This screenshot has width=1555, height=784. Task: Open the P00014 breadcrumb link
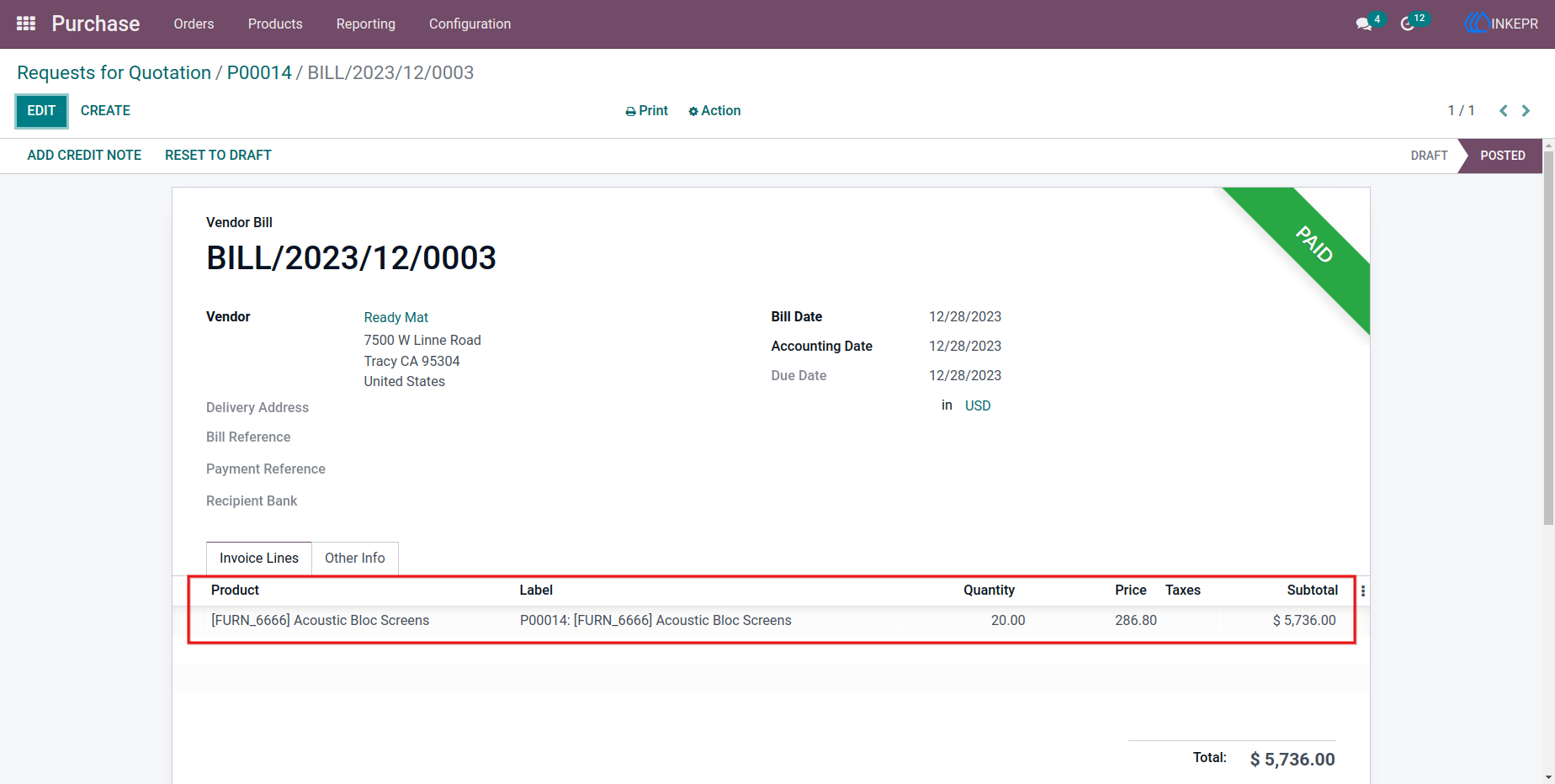point(259,72)
